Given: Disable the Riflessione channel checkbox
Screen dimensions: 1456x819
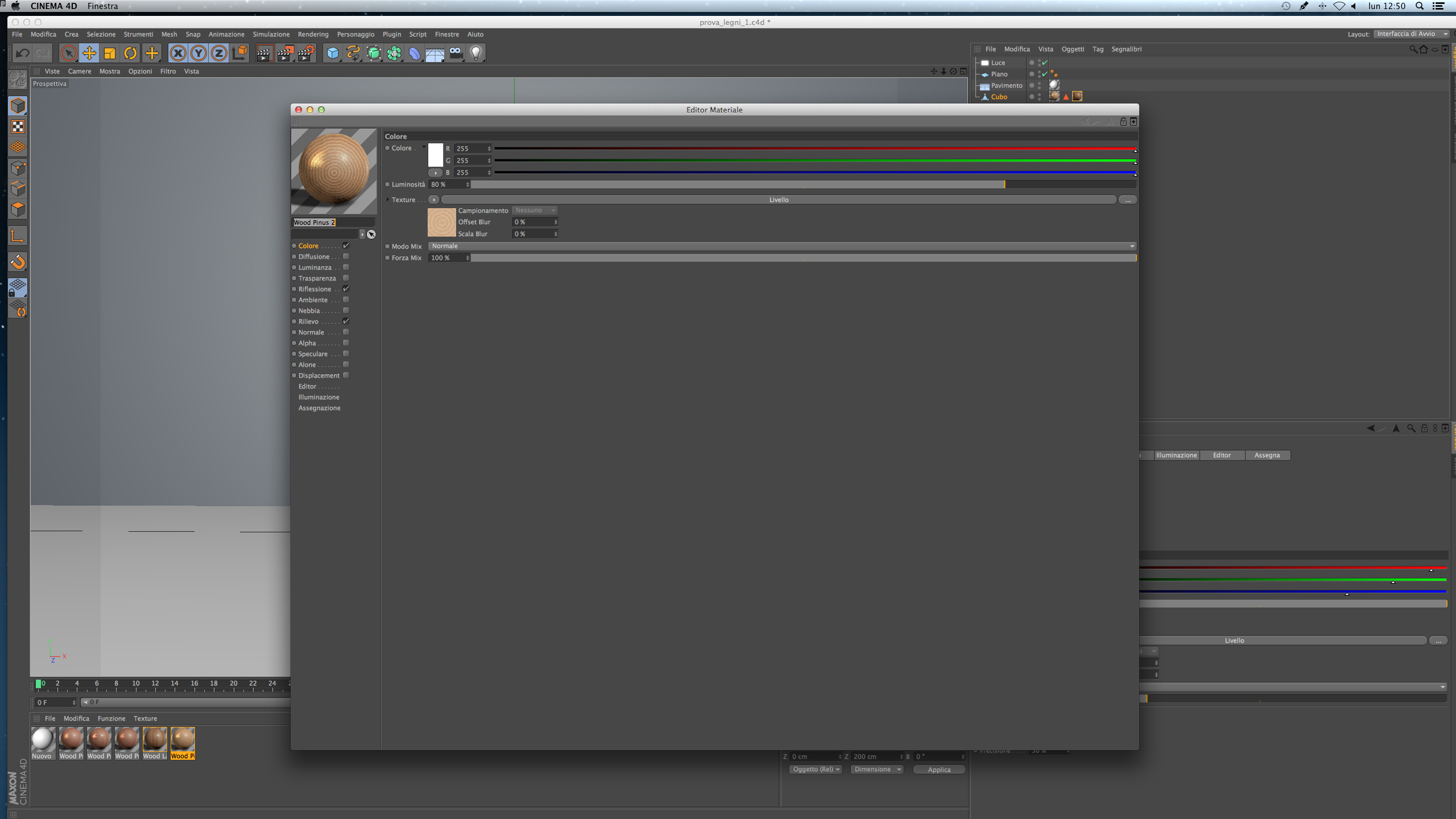Looking at the screenshot, I should coord(346,289).
